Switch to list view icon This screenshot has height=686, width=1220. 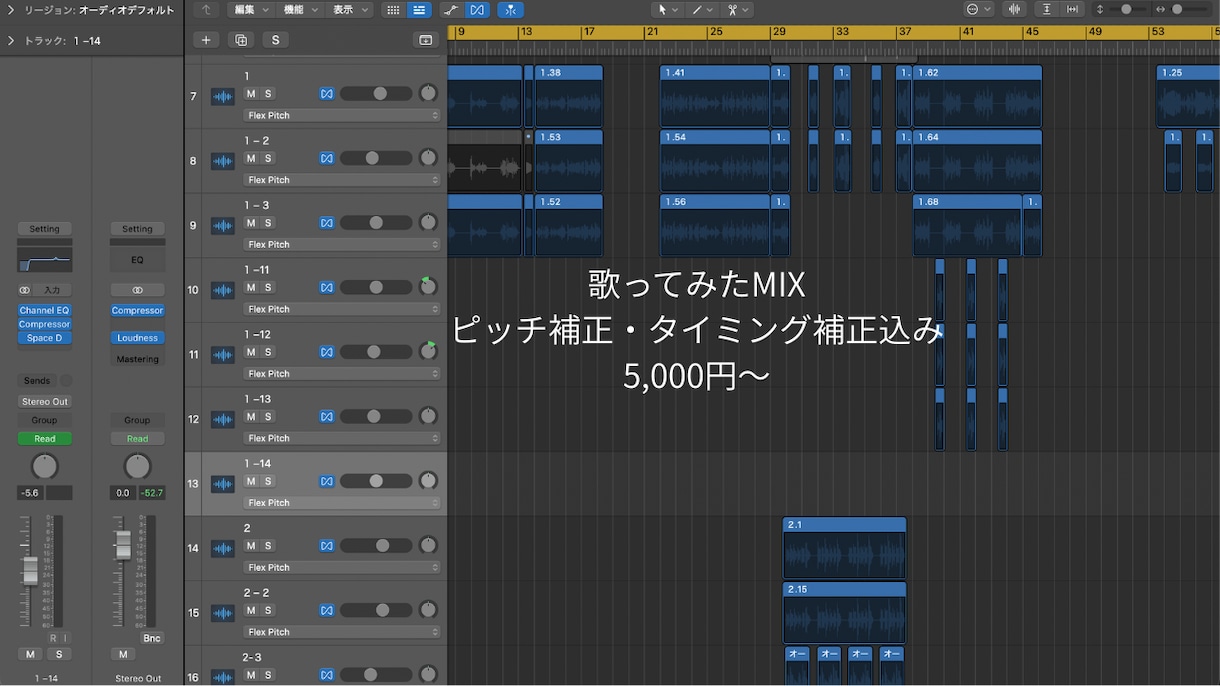pyautogui.click(x=419, y=10)
